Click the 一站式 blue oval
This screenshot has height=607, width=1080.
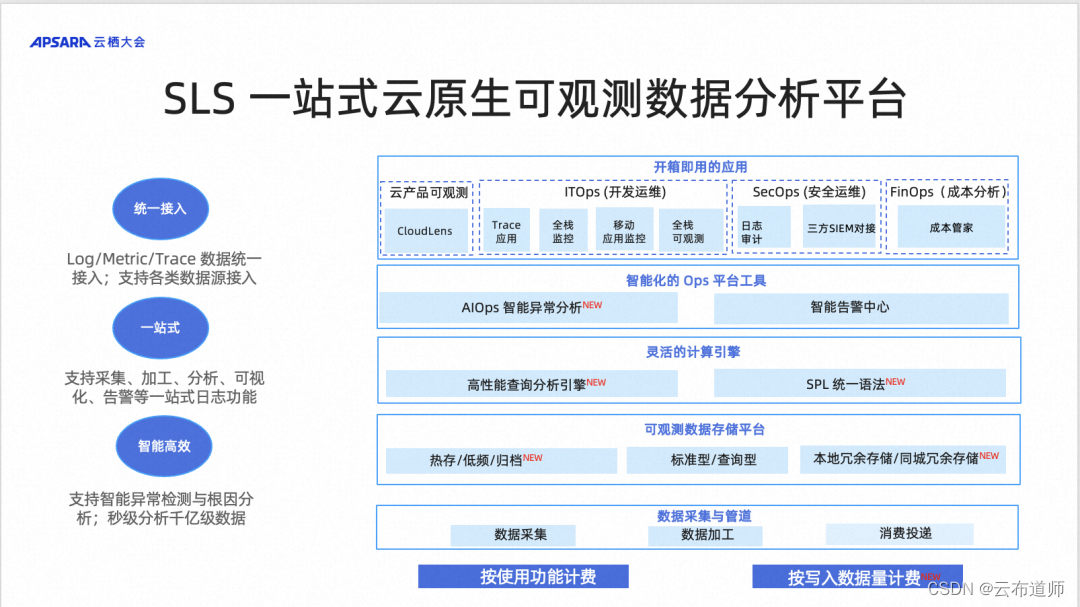(160, 328)
